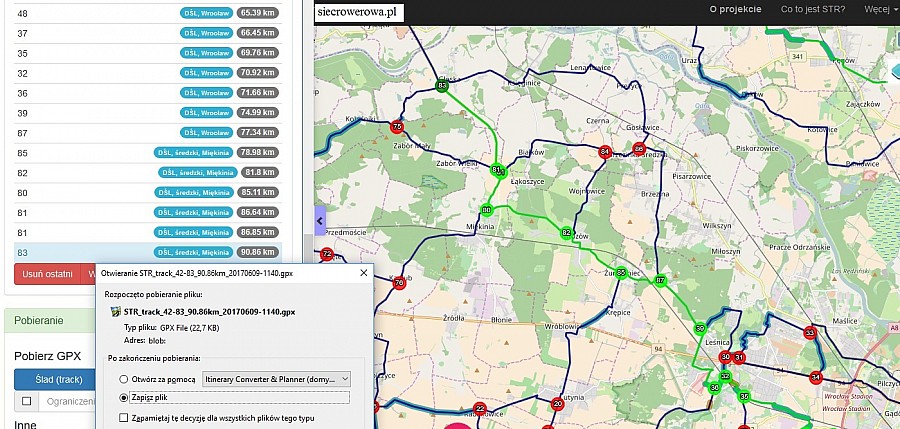This screenshot has width=900, height=429.
Task: Click red node marker 76 on map
Action: click(400, 283)
